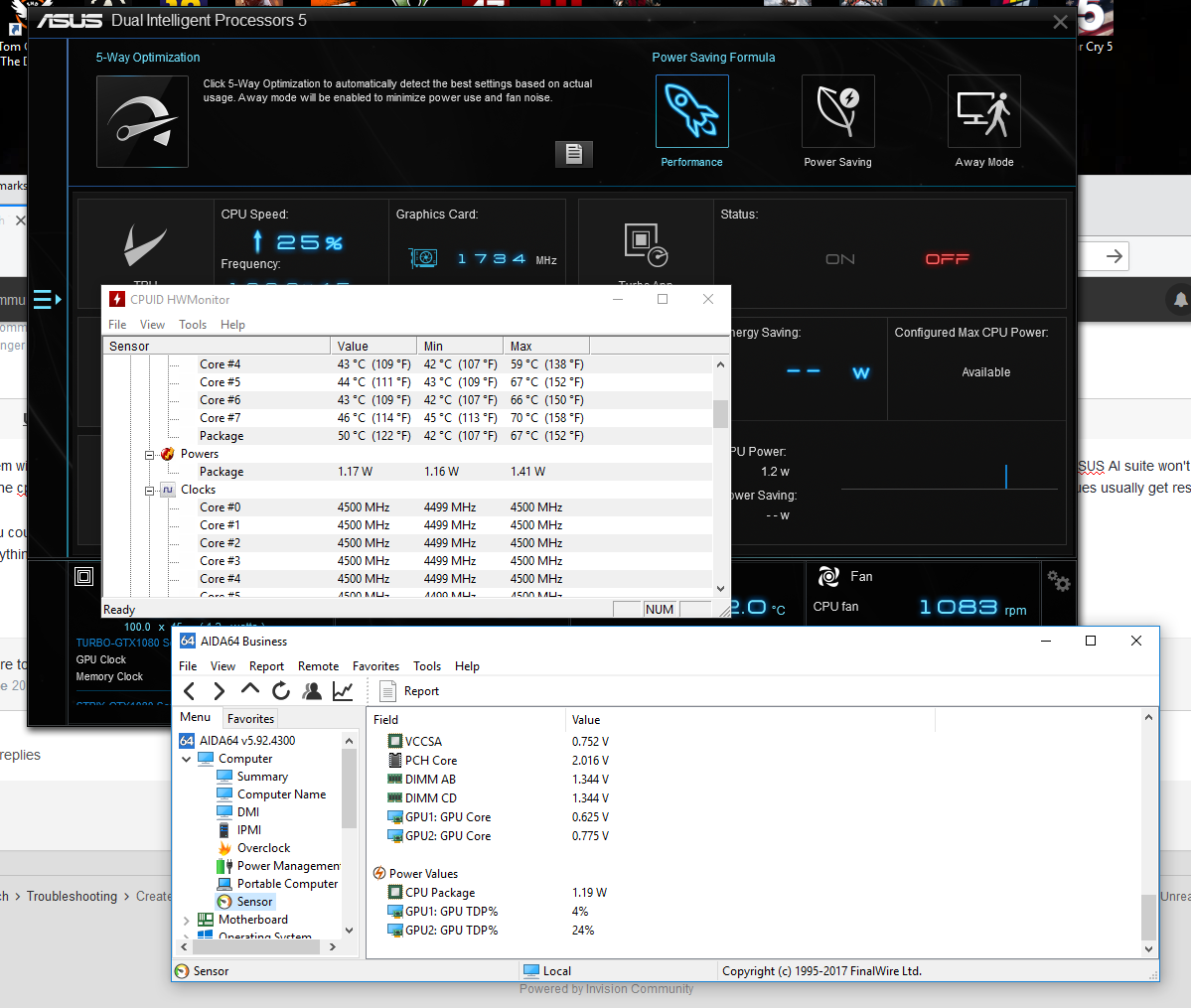The width and height of the screenshot is (1191, 1008).
Task: Go back in AIDA64 toolbar
Action: click(x=189, y=691)
